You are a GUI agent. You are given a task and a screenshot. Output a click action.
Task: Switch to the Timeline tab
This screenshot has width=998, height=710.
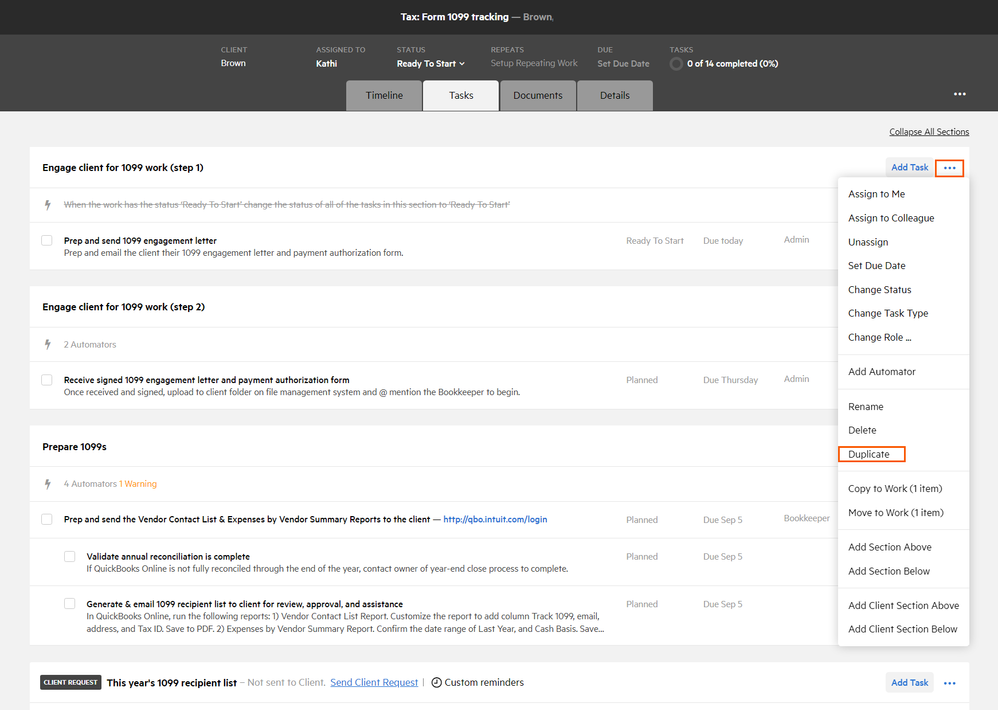click(x=384, y=96)
